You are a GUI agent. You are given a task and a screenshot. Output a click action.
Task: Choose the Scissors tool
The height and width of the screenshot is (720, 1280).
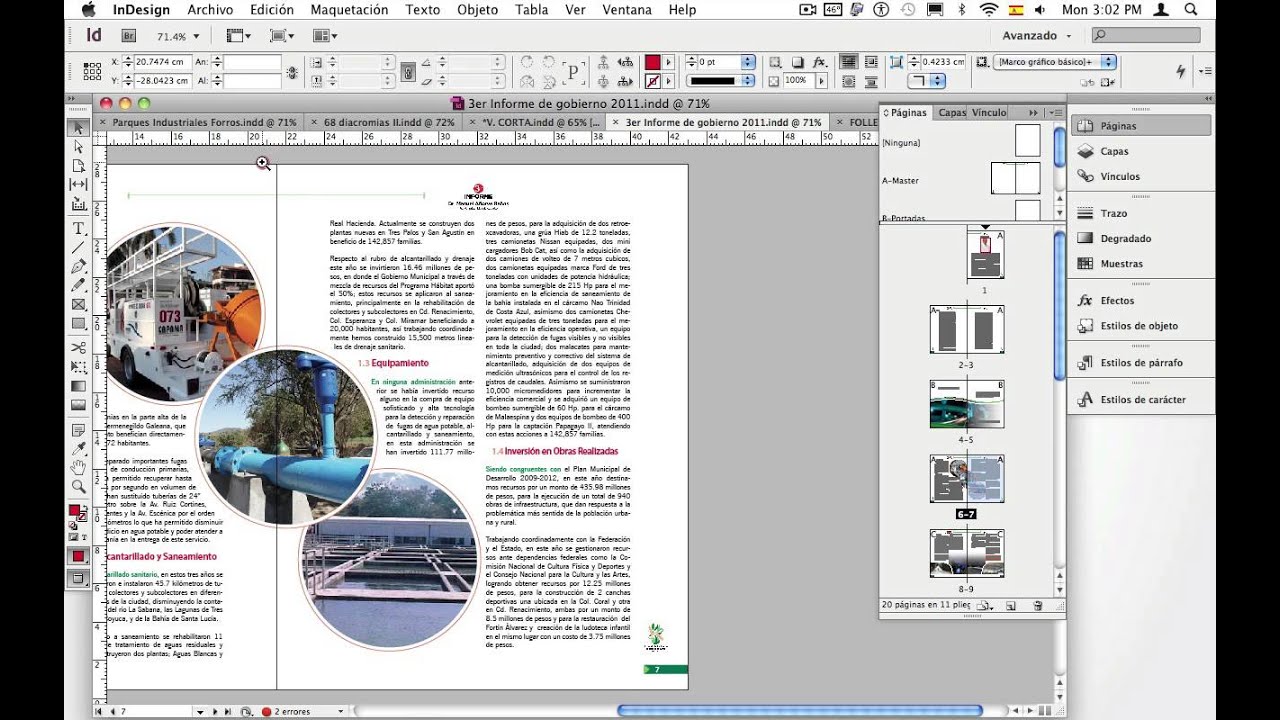click(x=78, y=347)
